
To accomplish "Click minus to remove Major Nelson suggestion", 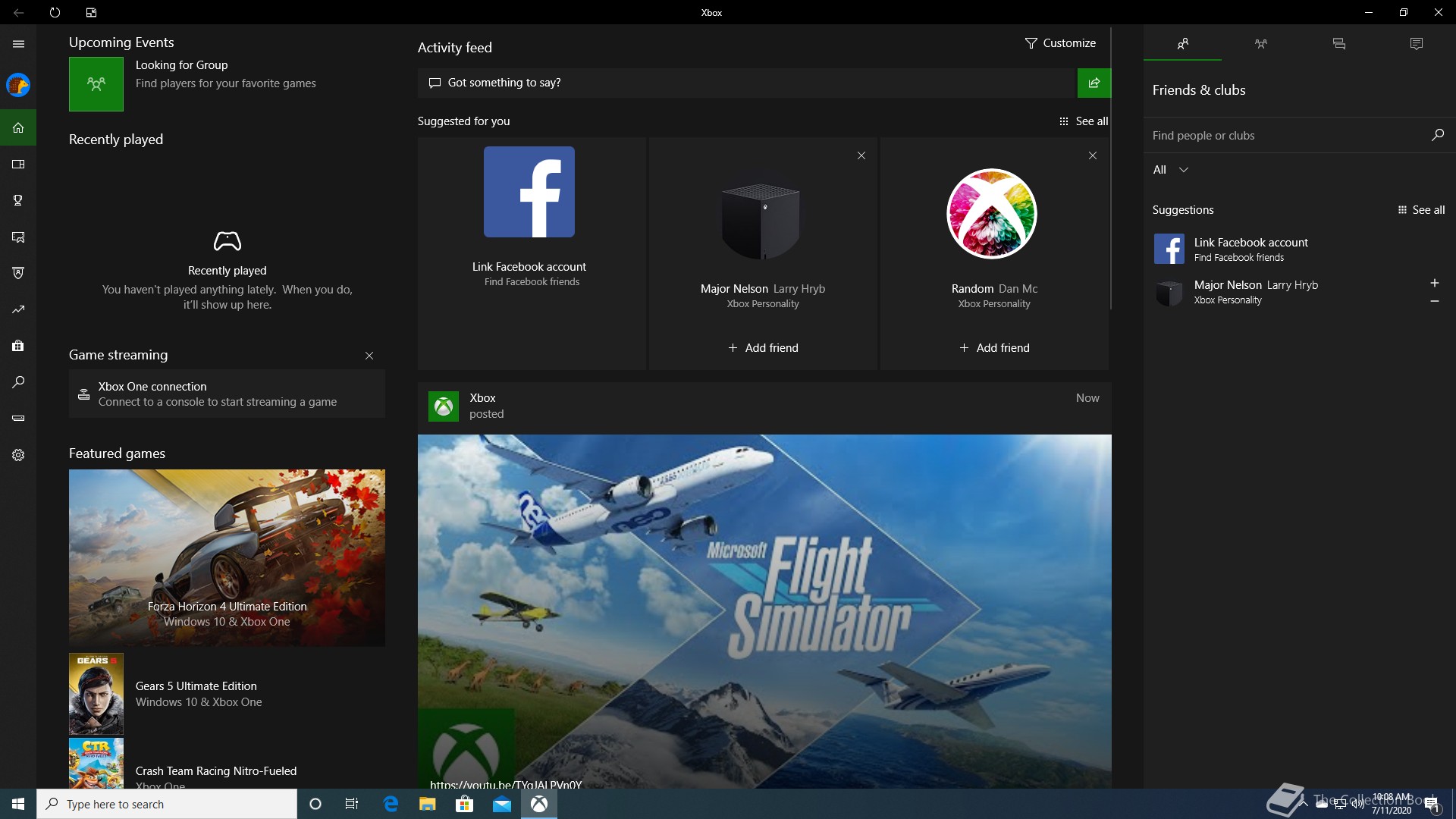I will pos(1434,302).
